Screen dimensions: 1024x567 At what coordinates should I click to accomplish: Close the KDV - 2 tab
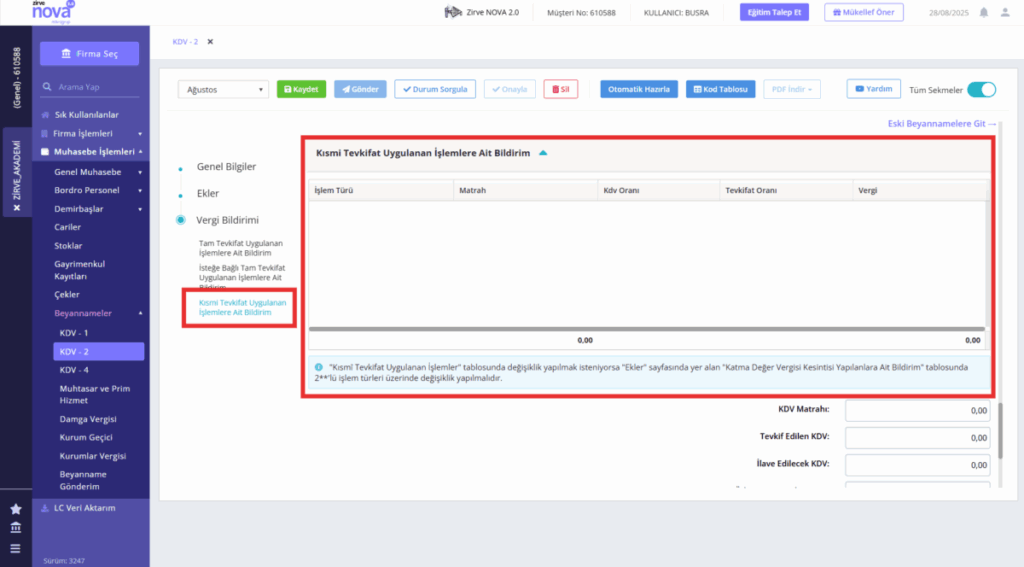click(x=210, y=42)
